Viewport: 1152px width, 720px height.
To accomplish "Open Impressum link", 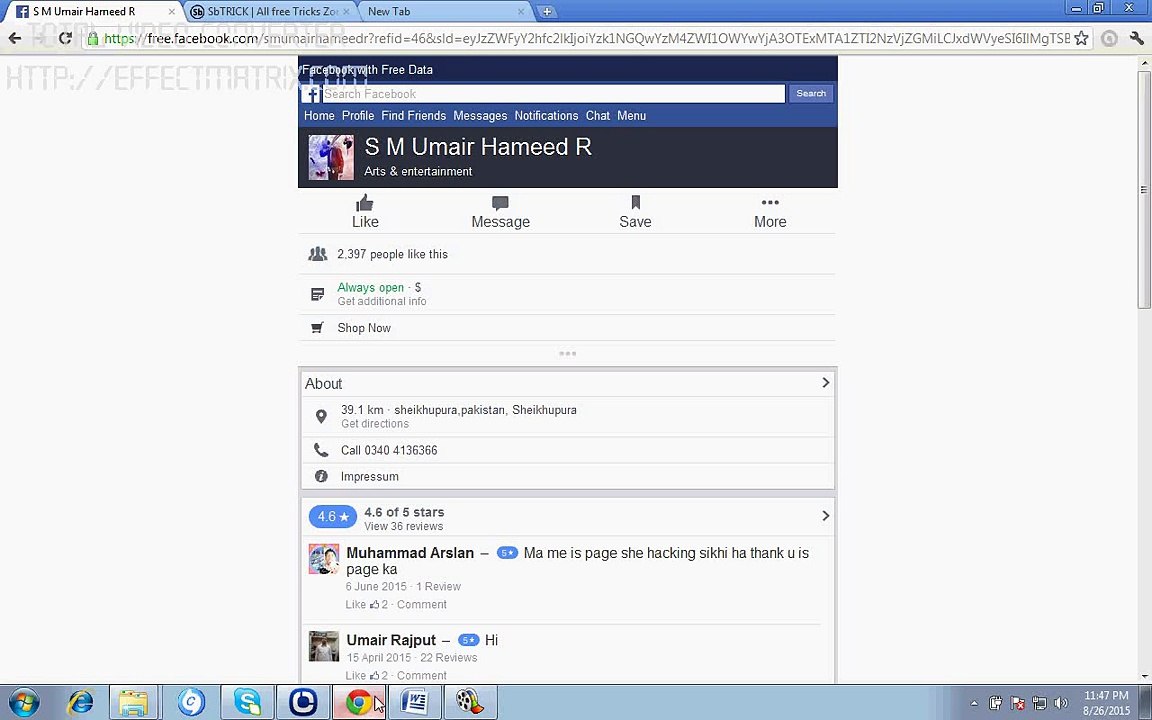I will tap(370, 477).
